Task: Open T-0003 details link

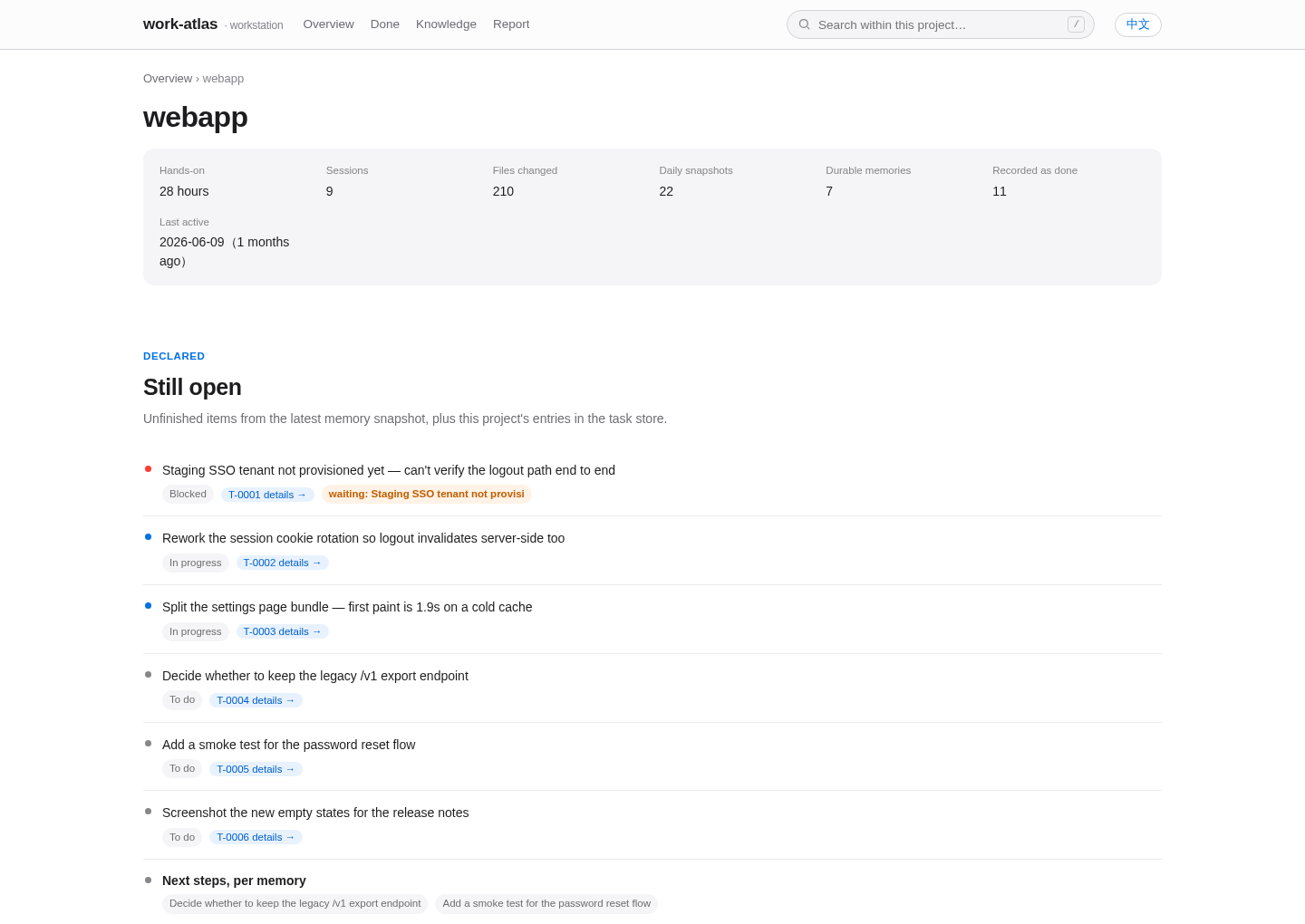Action: 283,631
